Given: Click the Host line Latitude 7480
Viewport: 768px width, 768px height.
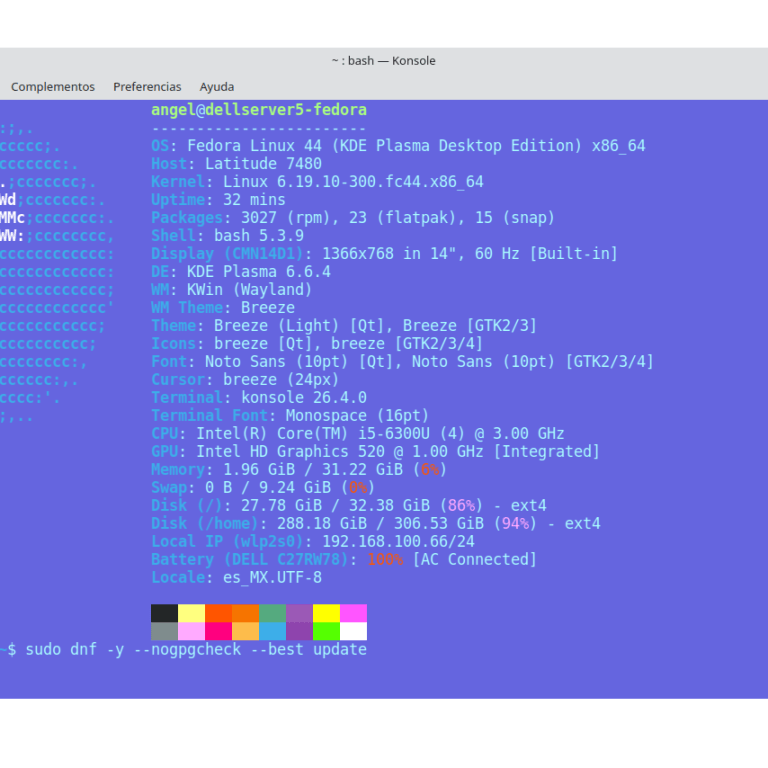Looking at the screenshot, I should coord(237,164).
